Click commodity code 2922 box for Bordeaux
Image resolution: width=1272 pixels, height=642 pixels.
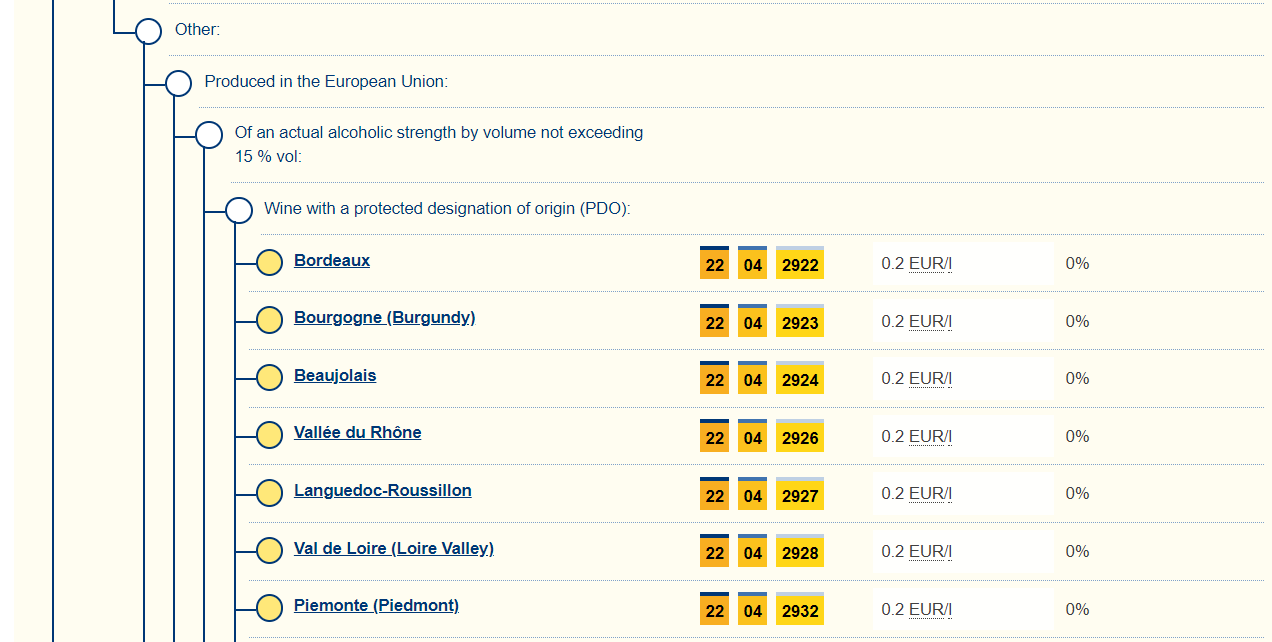coord(800,265)
